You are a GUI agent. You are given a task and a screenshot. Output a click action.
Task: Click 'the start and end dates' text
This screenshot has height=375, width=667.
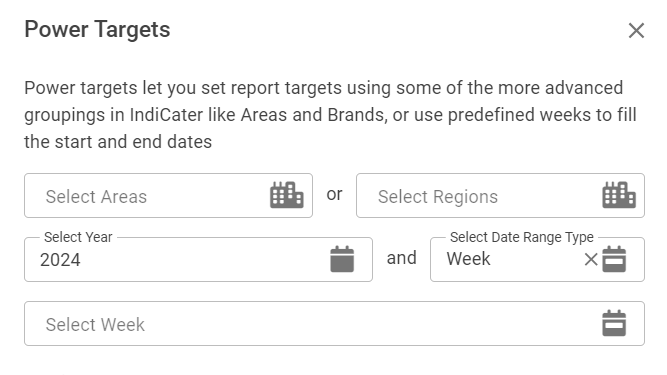click(118, 142)
